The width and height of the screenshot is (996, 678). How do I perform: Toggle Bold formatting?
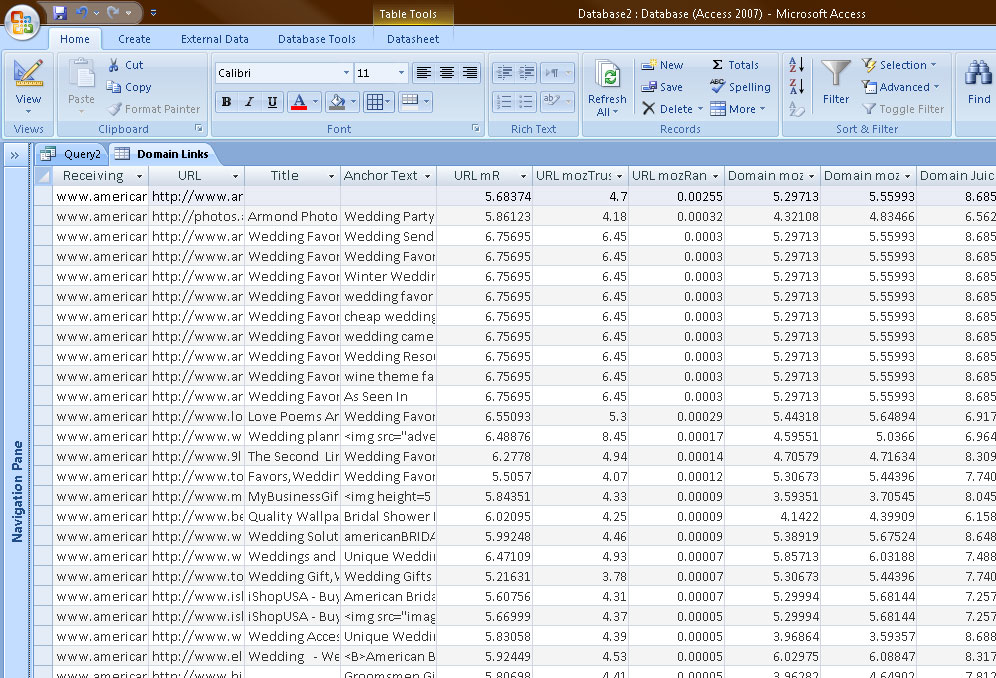[x=226, y=102]
